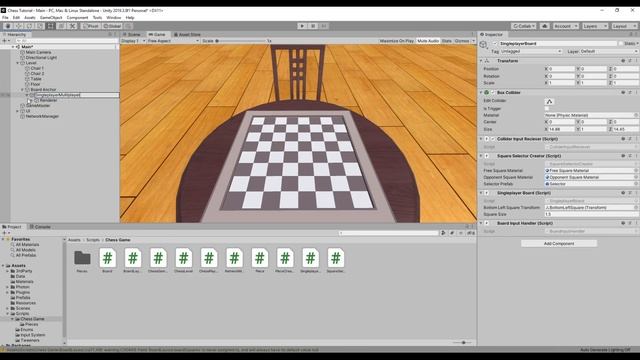Open the Tag dropdown
The height and width of the screenshot is (360, 640).
[530, 51]
